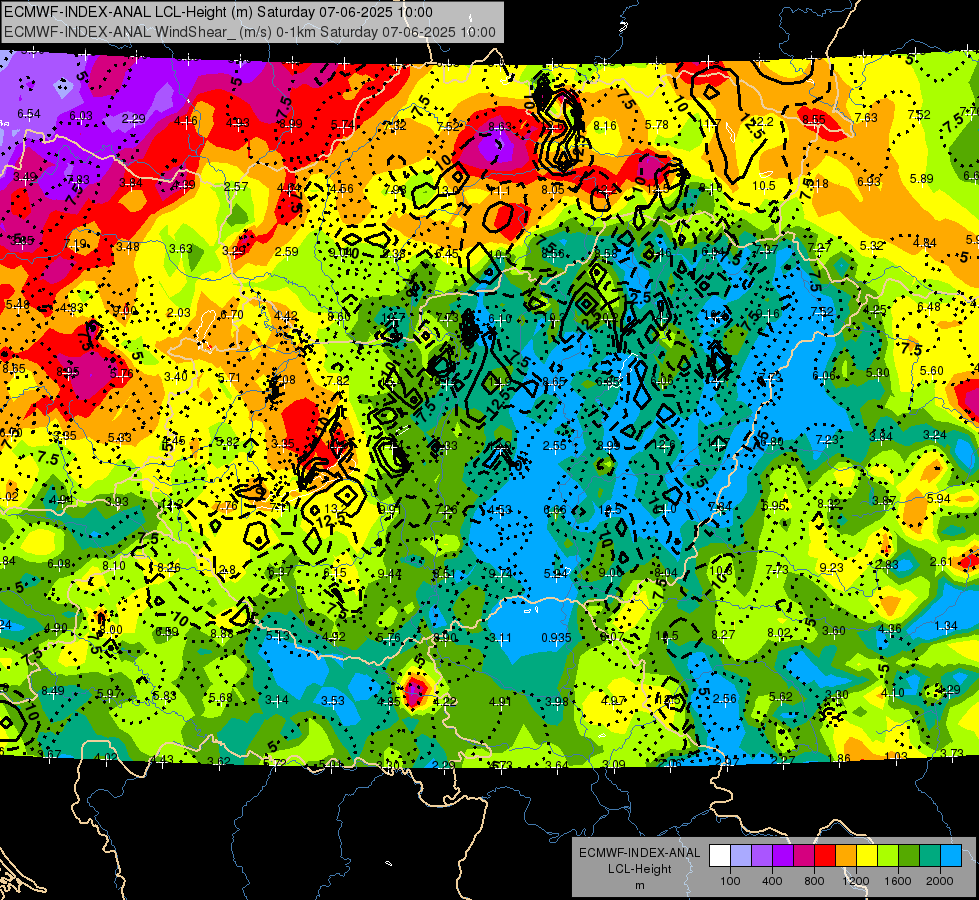This screenshot has height=900, width=979.
Task: Click the map value '5.94'
Action: point(938,498)
